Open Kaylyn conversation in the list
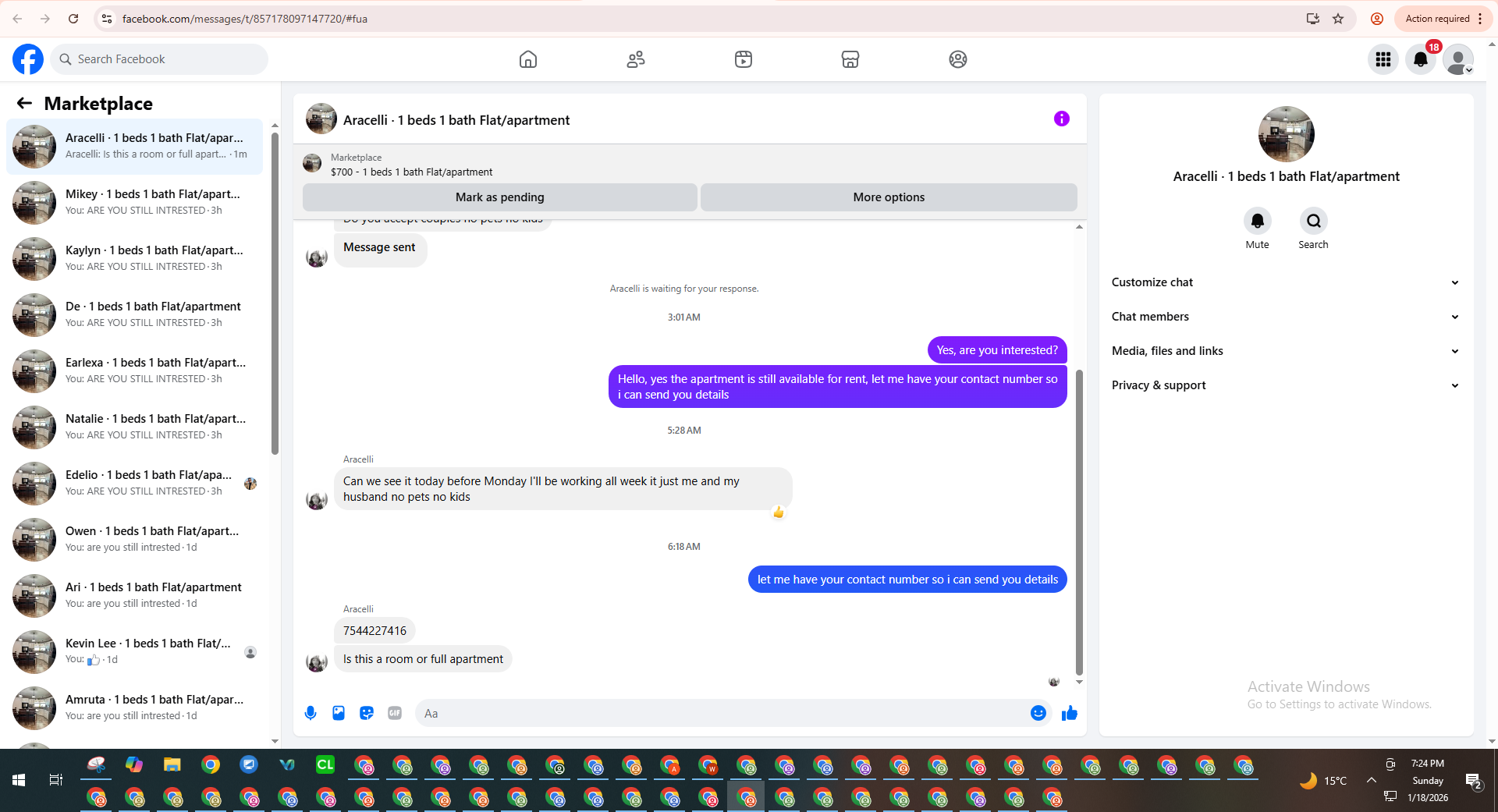The width and height of the screenshot is (1498, 812). pyautogui.click(x=134, y=259)
